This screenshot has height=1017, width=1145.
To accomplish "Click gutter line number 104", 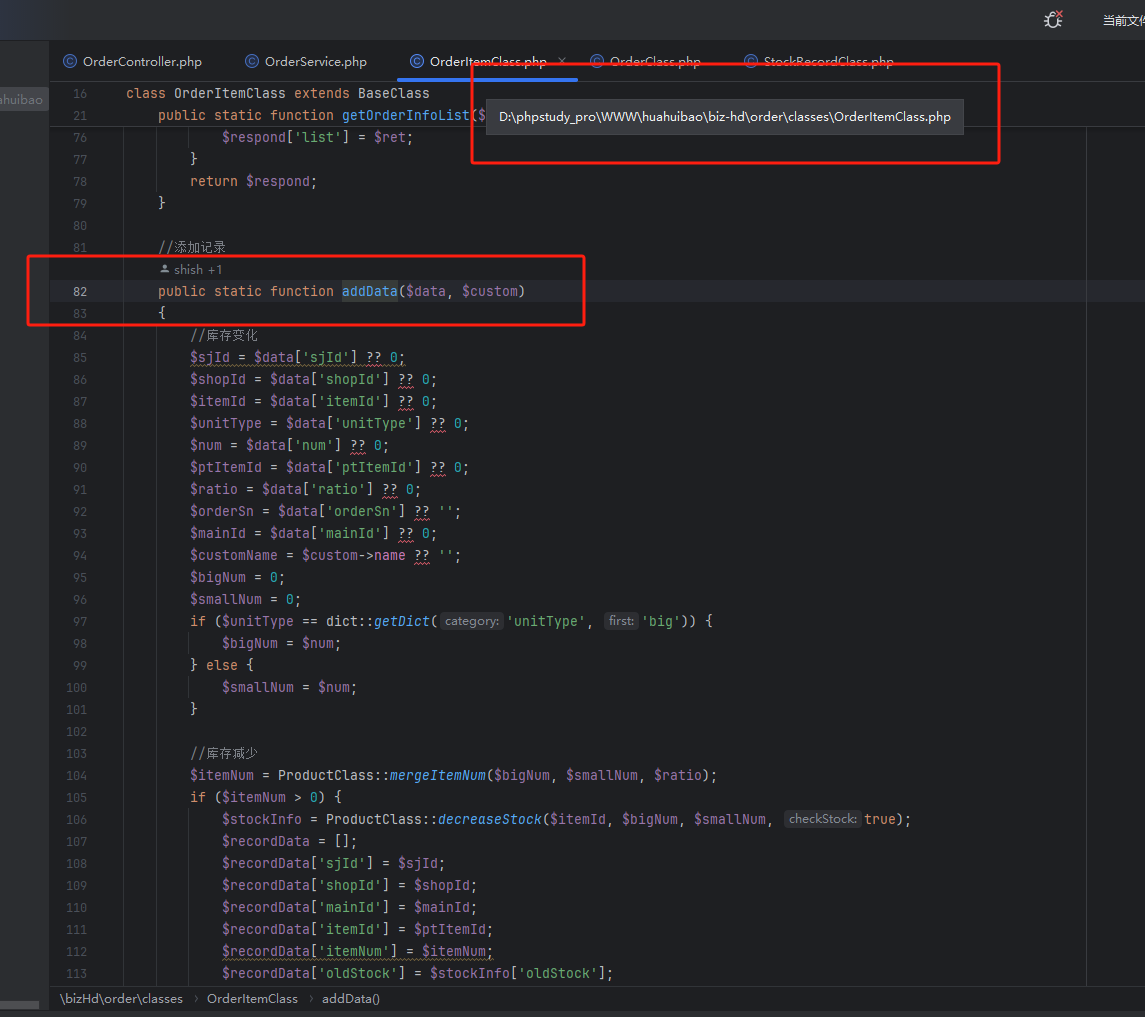I will 77,775.
